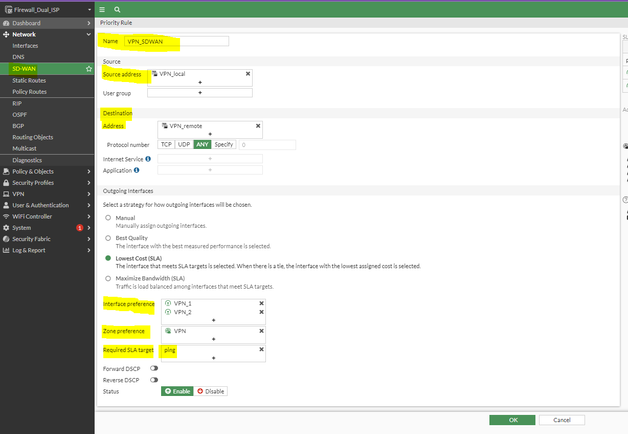The height and width of the screenshot is (434, 628).
Task: Toggle the Reverse DSCP switch
Action: (x=154, y=380)
